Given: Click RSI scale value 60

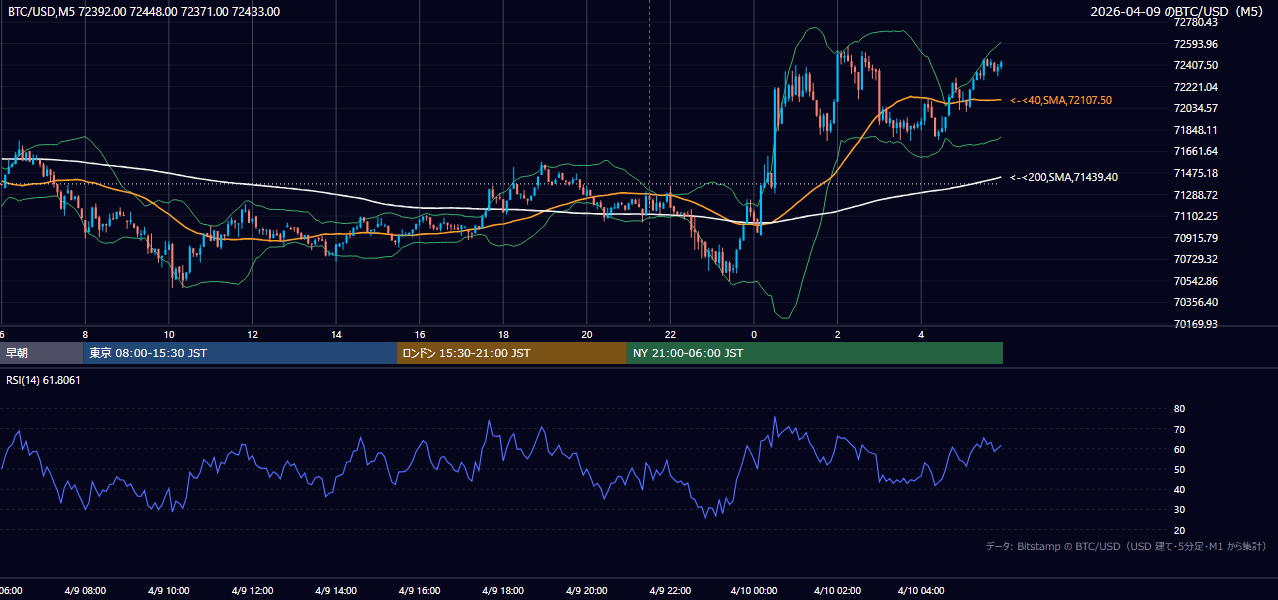Looking at the screenshot, I should point(1179,449).
